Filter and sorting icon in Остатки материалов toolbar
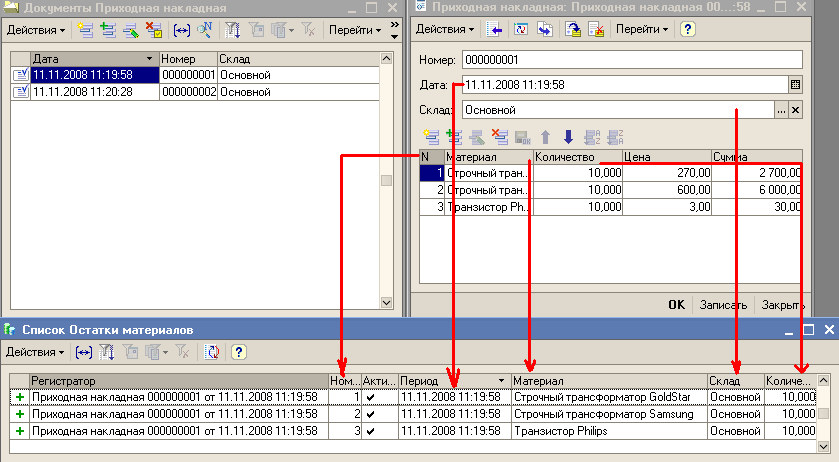This screenshot has height=462, width=839. click(x=106, y=352)
